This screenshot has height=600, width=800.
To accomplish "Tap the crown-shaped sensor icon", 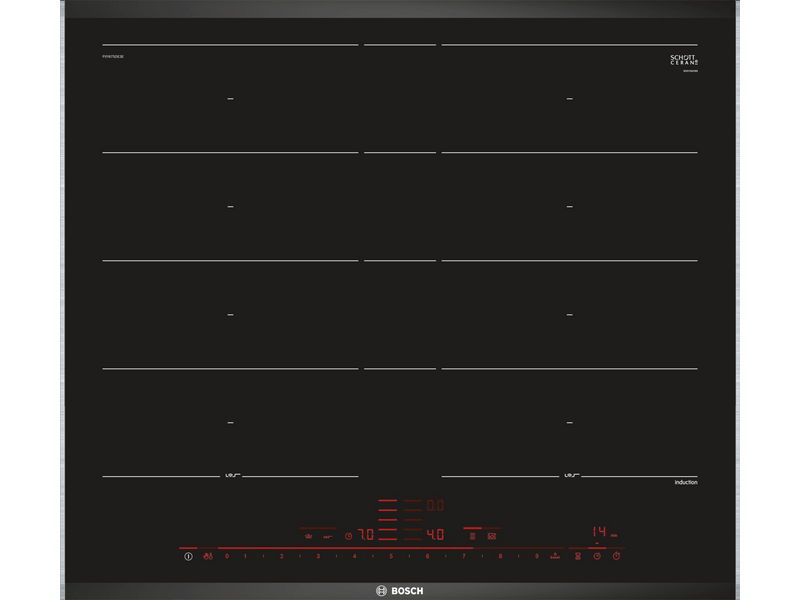I will (x=308, y=535).
